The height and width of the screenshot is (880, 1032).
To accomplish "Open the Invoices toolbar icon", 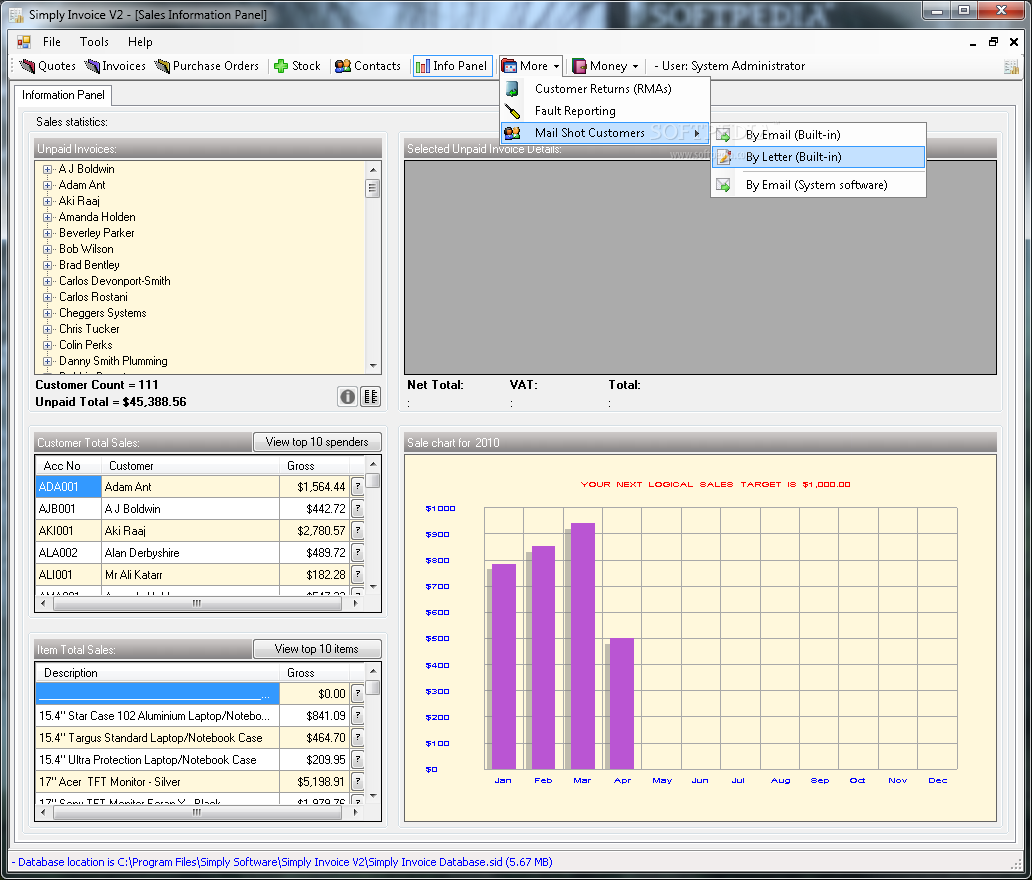I will click(92, 66).
